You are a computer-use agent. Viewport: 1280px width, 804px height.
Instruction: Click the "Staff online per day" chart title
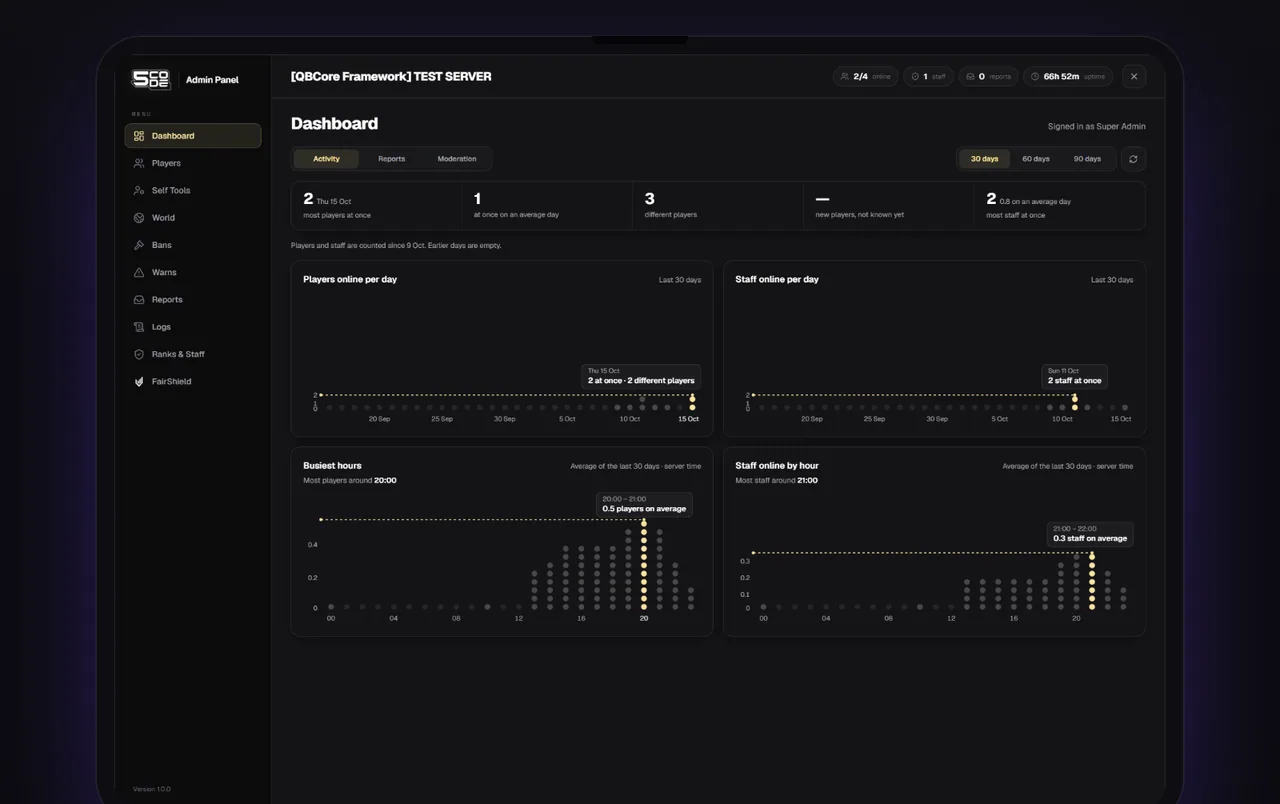pos(777,279)
